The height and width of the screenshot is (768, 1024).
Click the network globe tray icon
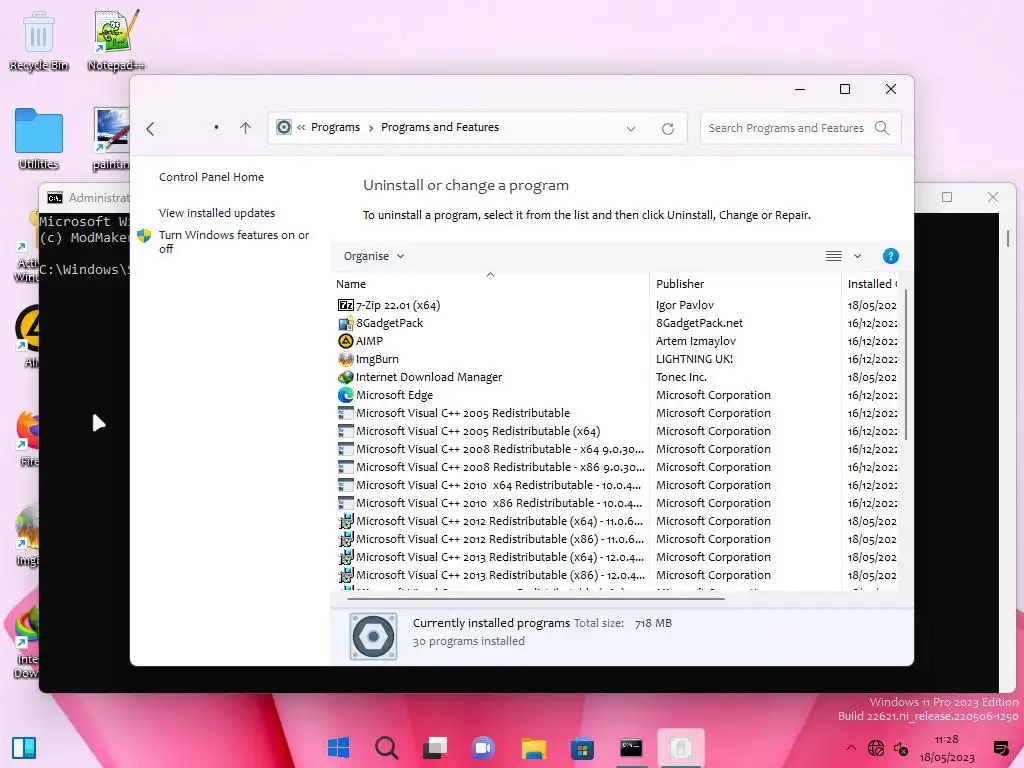pos(876,748)
